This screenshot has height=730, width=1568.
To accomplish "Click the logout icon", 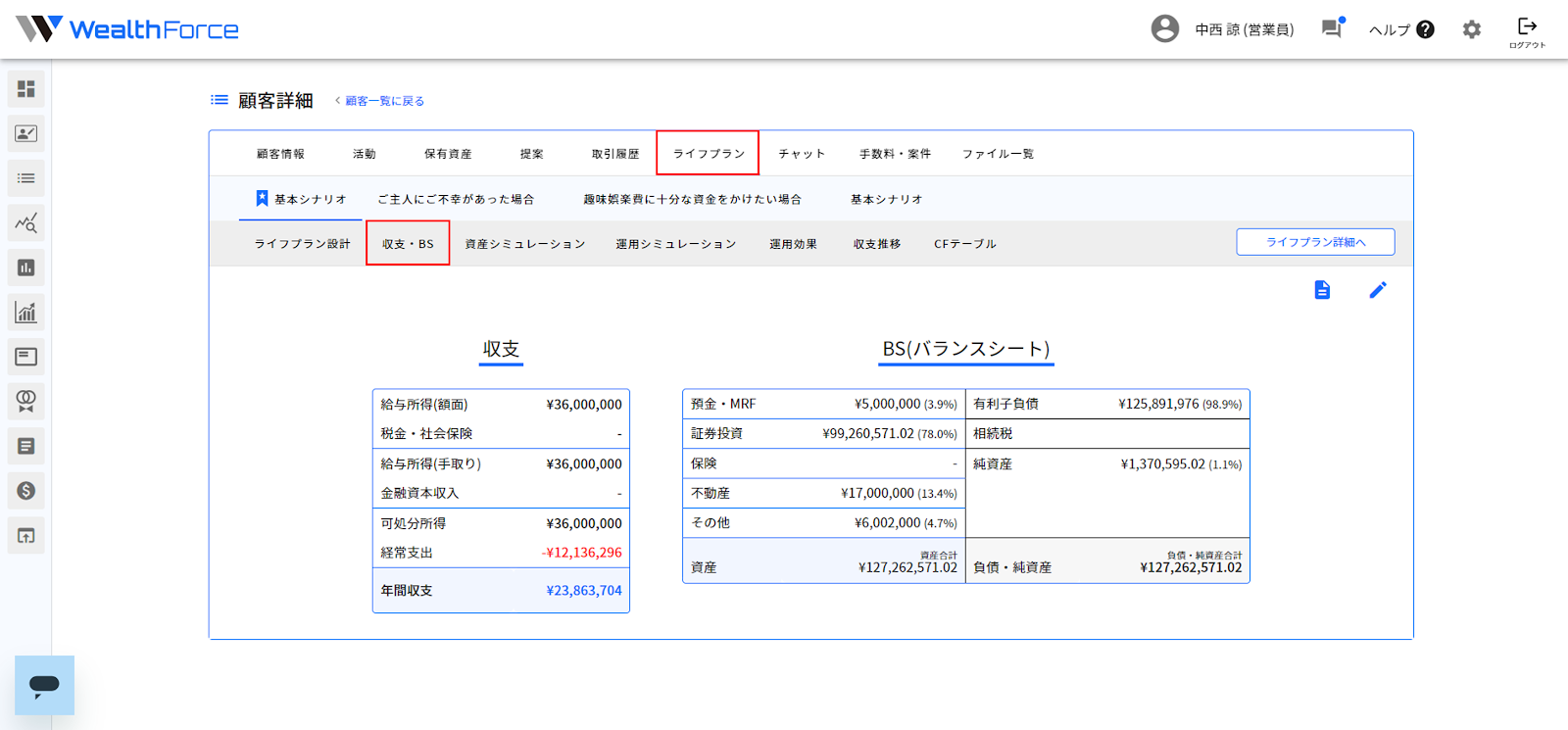I will (1527, 30).
